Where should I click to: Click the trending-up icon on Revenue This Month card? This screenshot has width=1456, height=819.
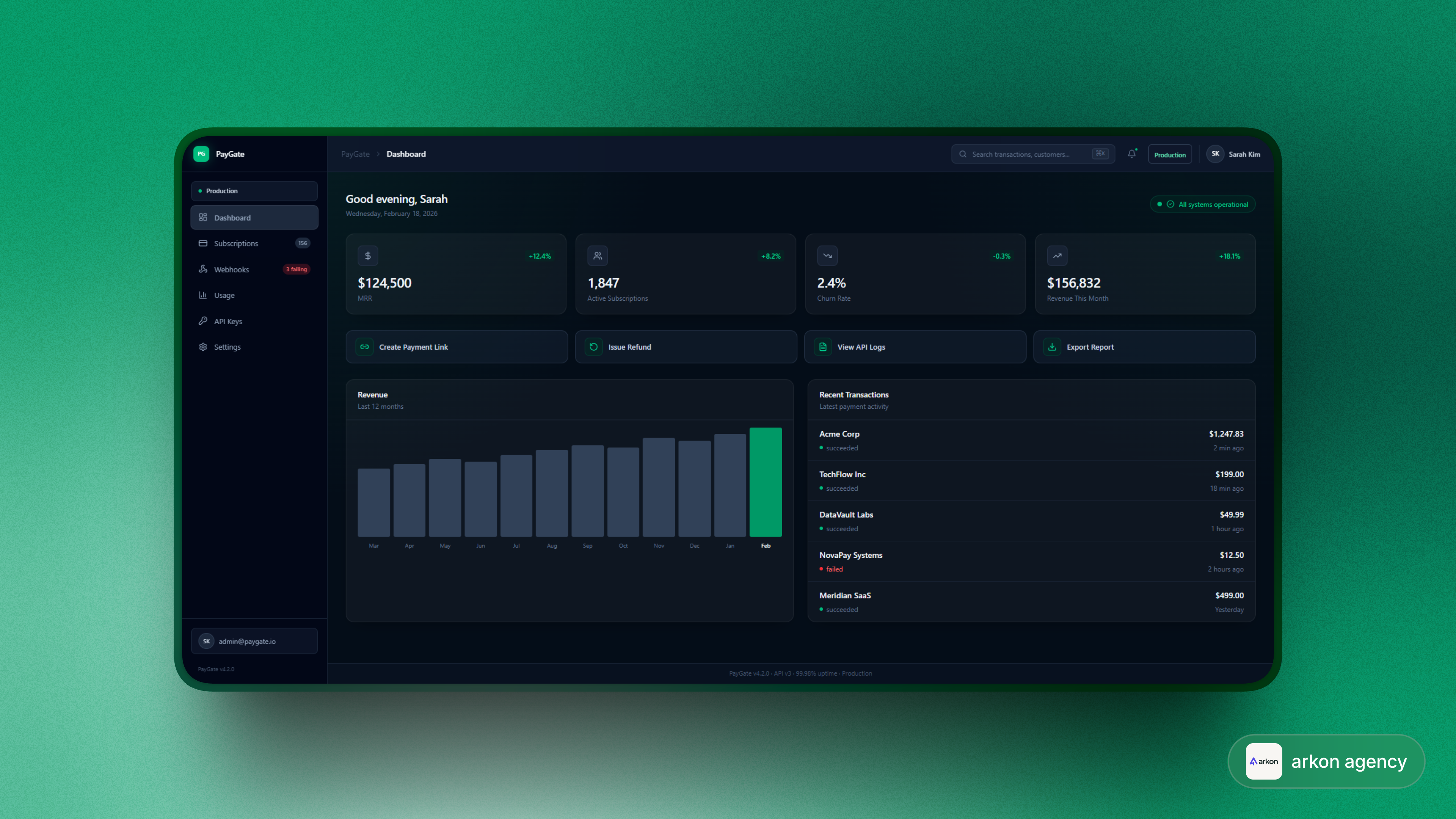(1057, 256)
